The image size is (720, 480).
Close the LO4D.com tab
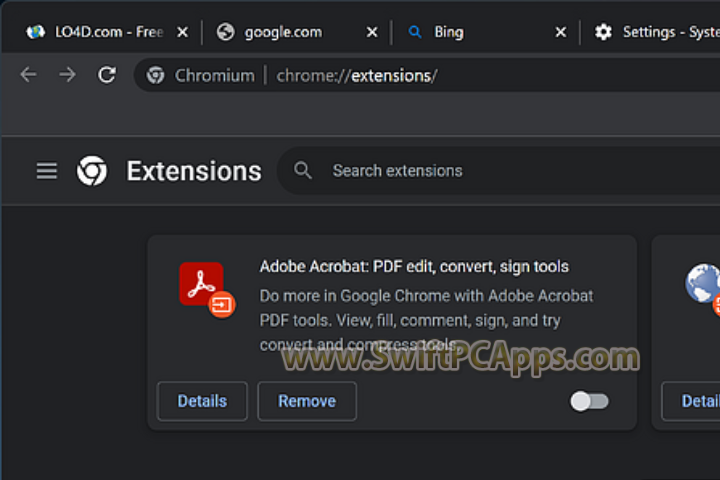click(183, 32)
